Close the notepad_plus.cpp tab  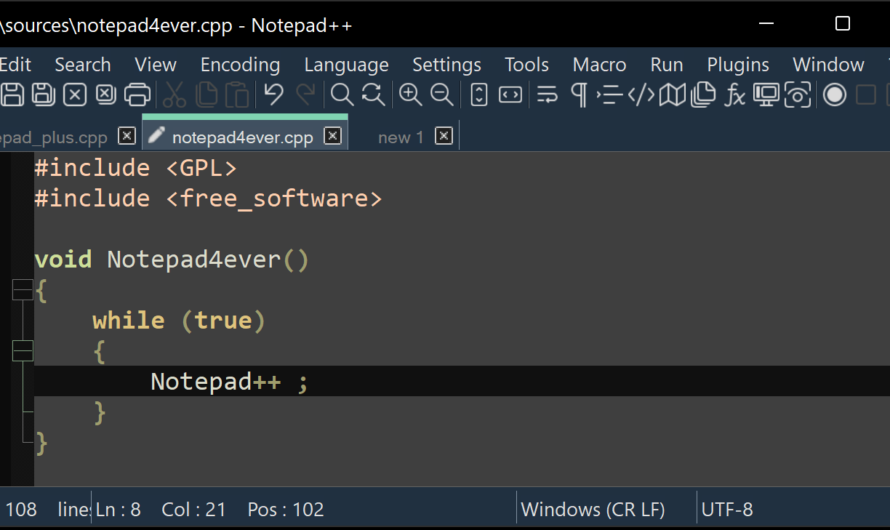tap(127, 136)
